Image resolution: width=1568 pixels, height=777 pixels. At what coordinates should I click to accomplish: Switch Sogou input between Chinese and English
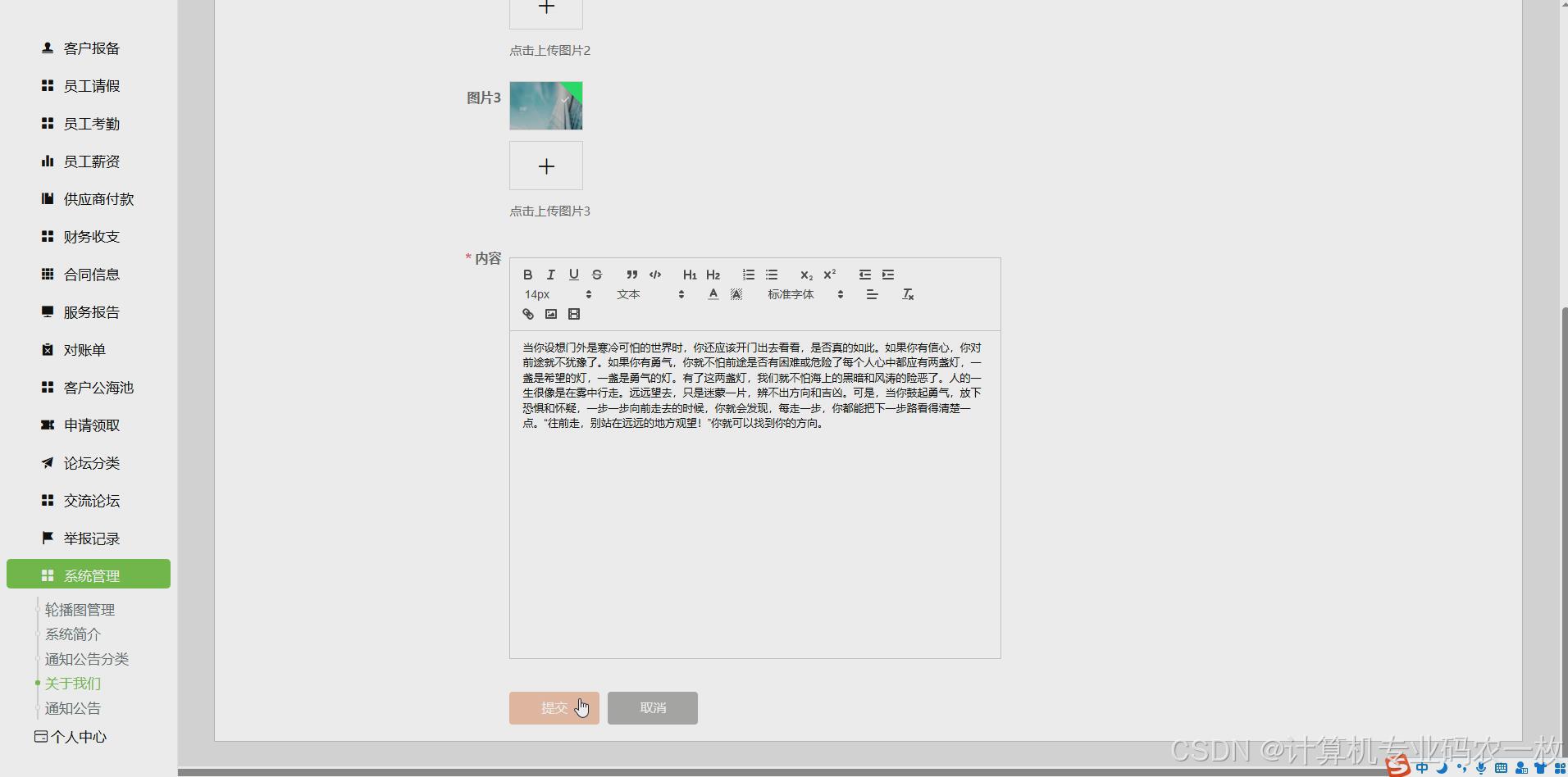(x=1423, y=767)
